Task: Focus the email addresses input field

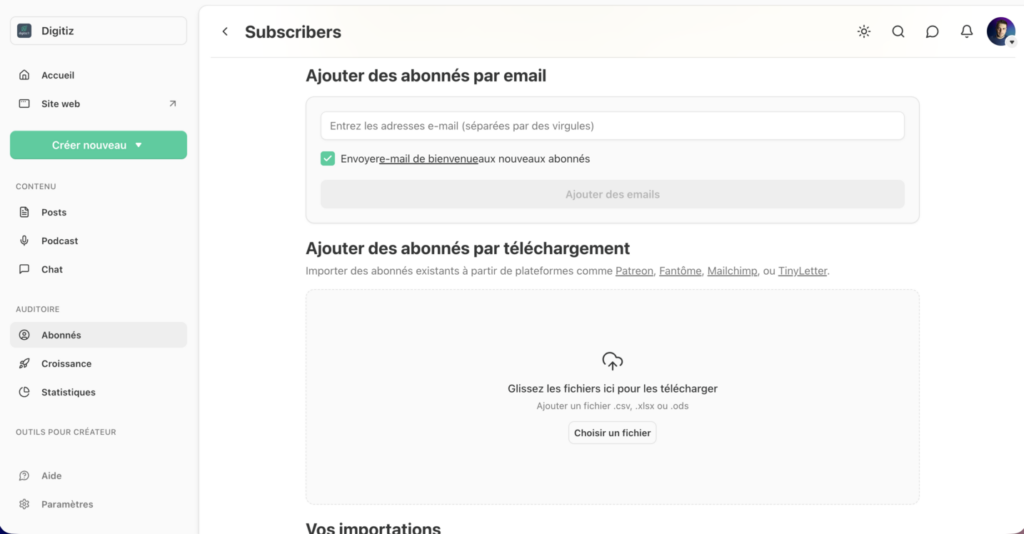Action: pos(612,126)
